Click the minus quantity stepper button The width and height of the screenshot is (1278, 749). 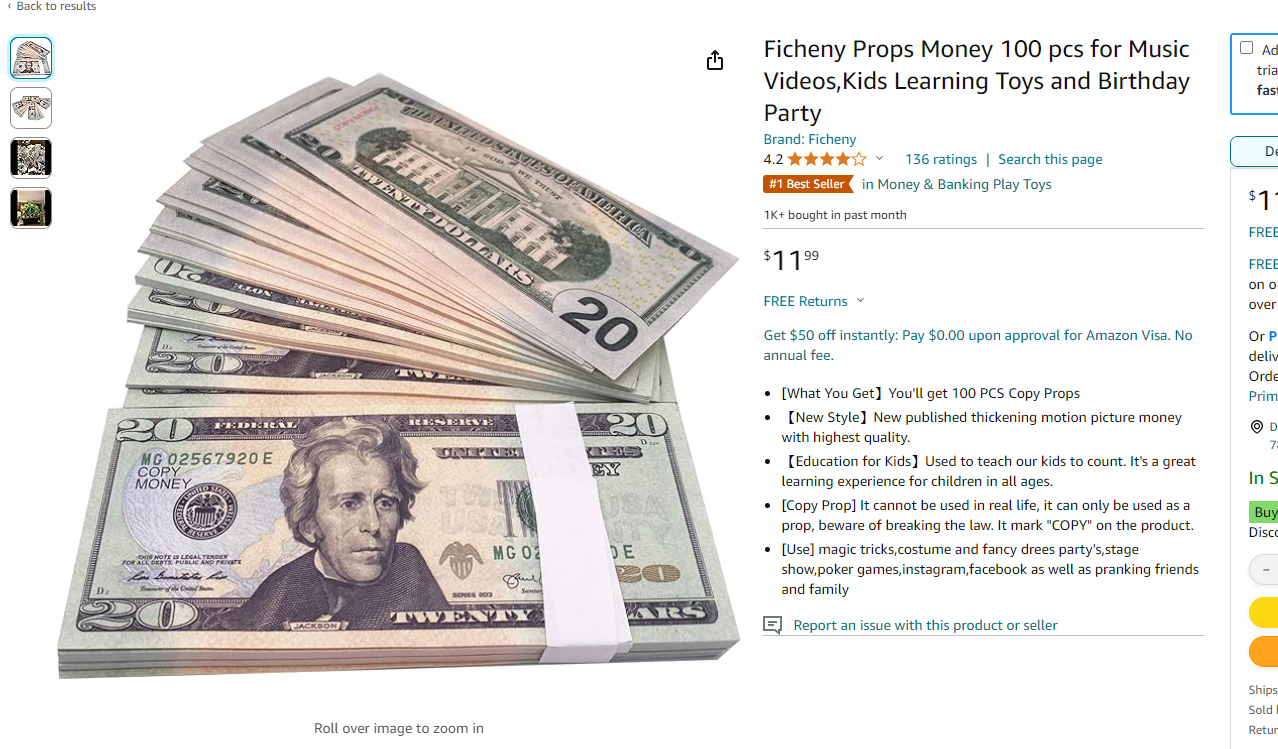pyautogui.click(x=1265, y=569)
